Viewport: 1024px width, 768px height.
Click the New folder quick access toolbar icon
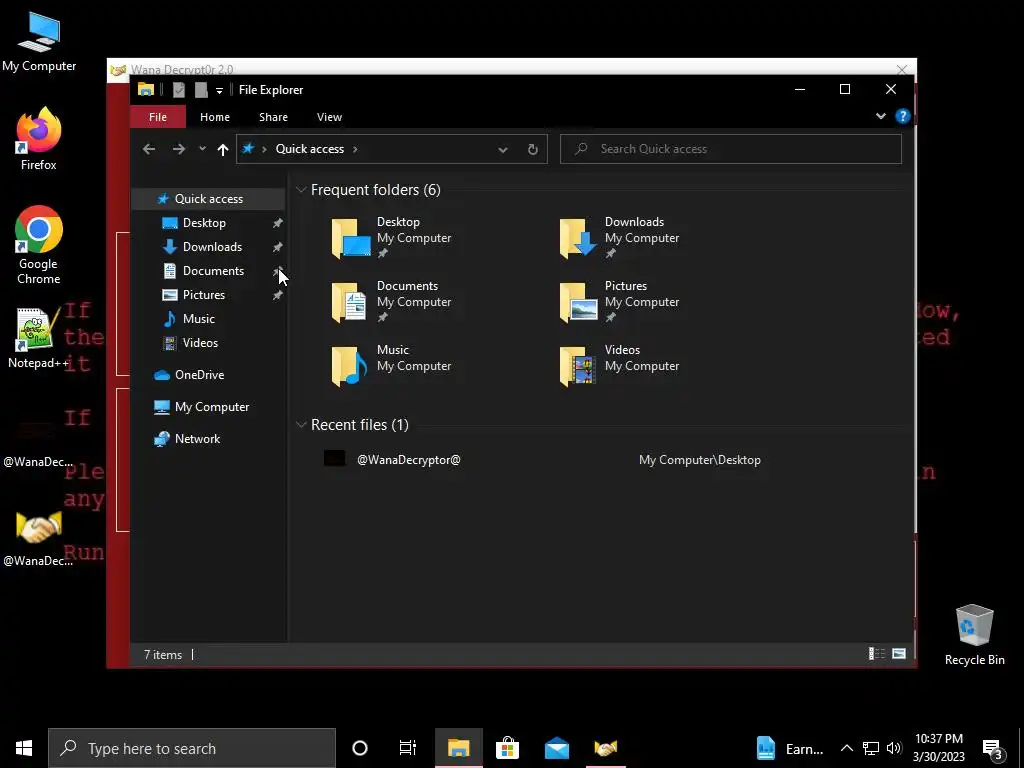coord(201,90)
